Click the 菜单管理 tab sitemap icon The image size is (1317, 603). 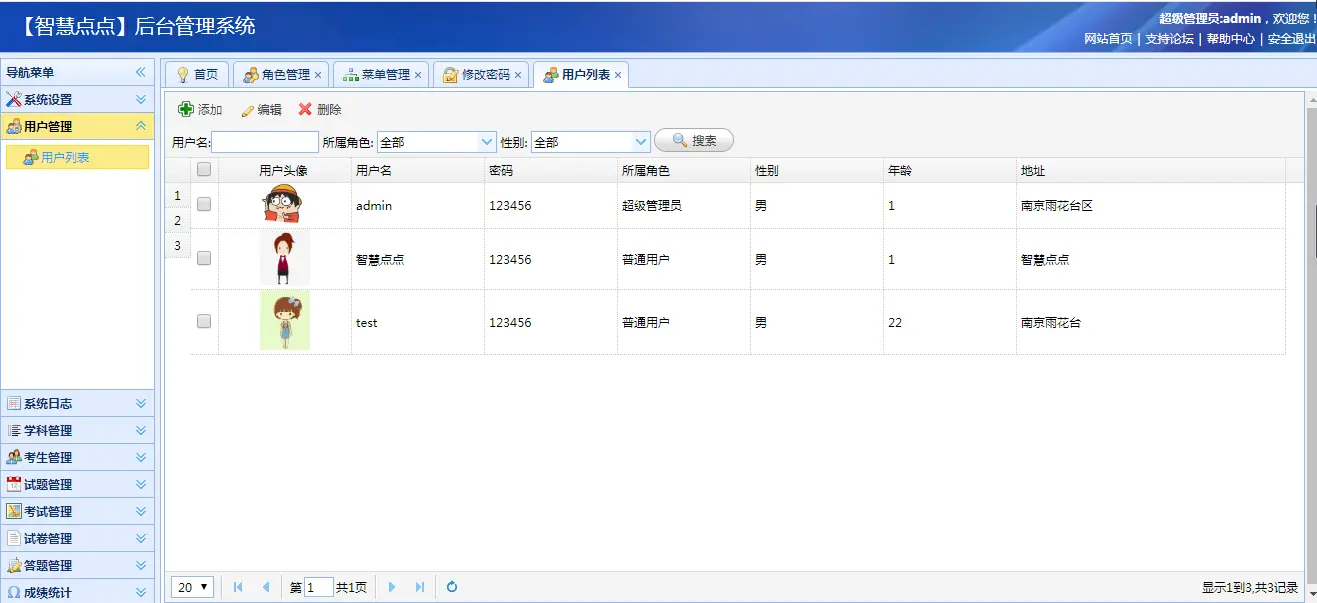click(351, 75)
